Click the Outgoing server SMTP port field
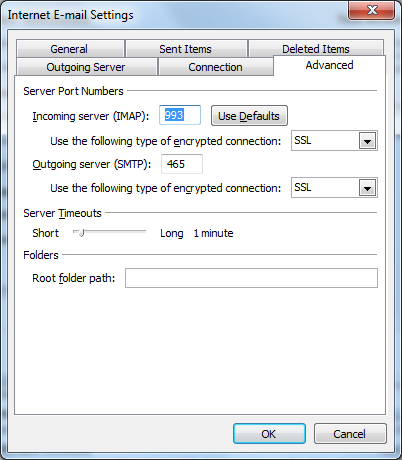The image size is (402, 460). click(x=182, y=164)
